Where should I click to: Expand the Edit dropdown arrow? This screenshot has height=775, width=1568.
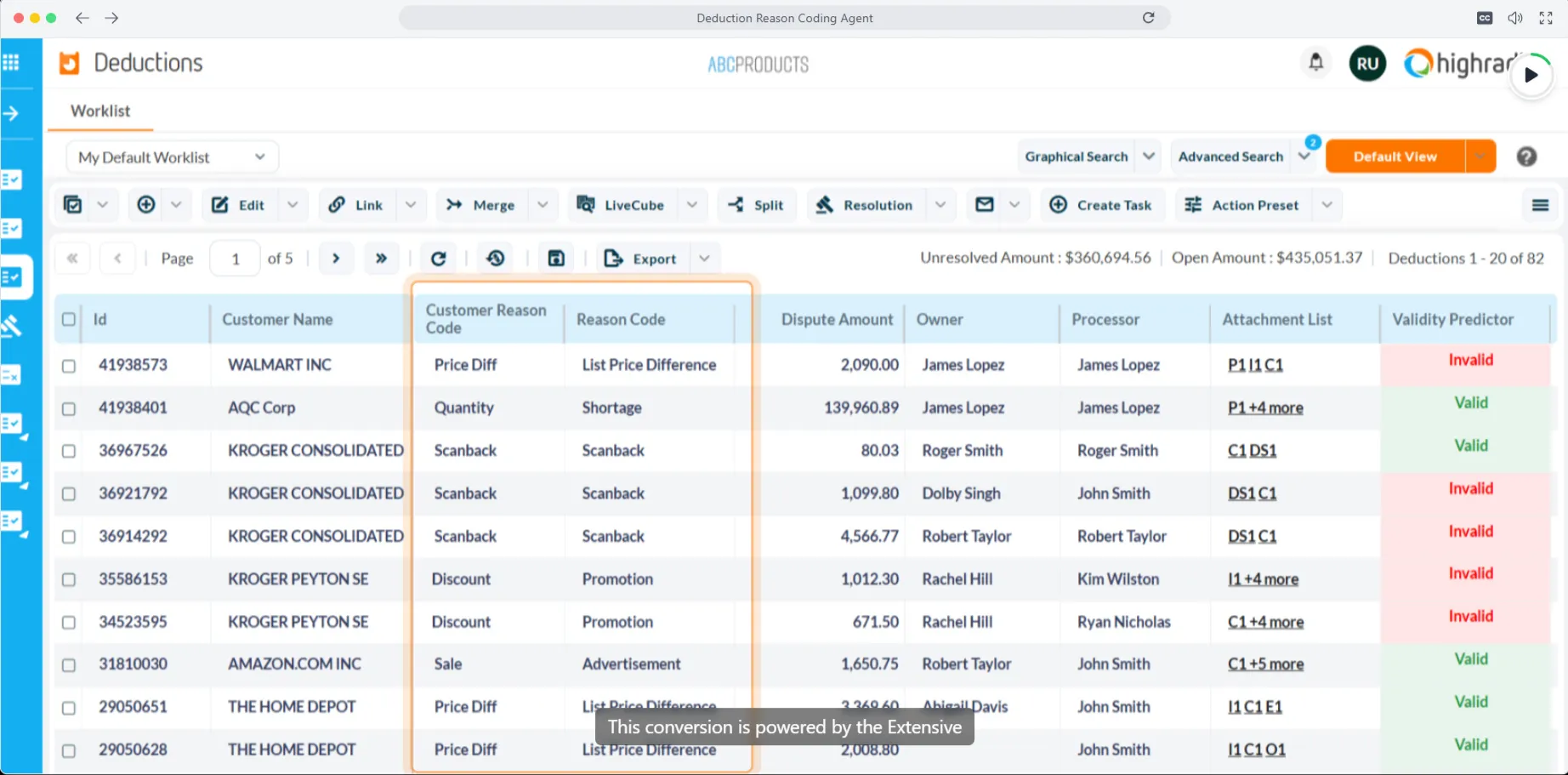(293, 205)
